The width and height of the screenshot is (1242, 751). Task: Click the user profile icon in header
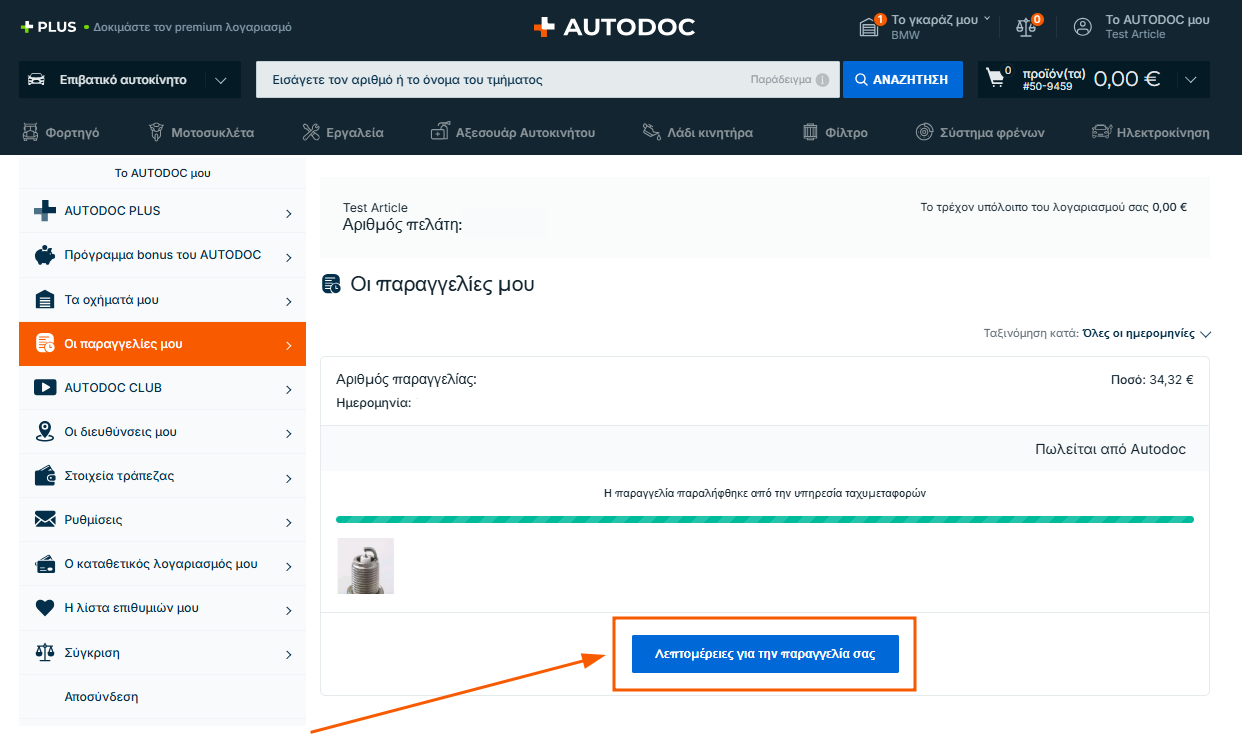[x=1083, y=27]
